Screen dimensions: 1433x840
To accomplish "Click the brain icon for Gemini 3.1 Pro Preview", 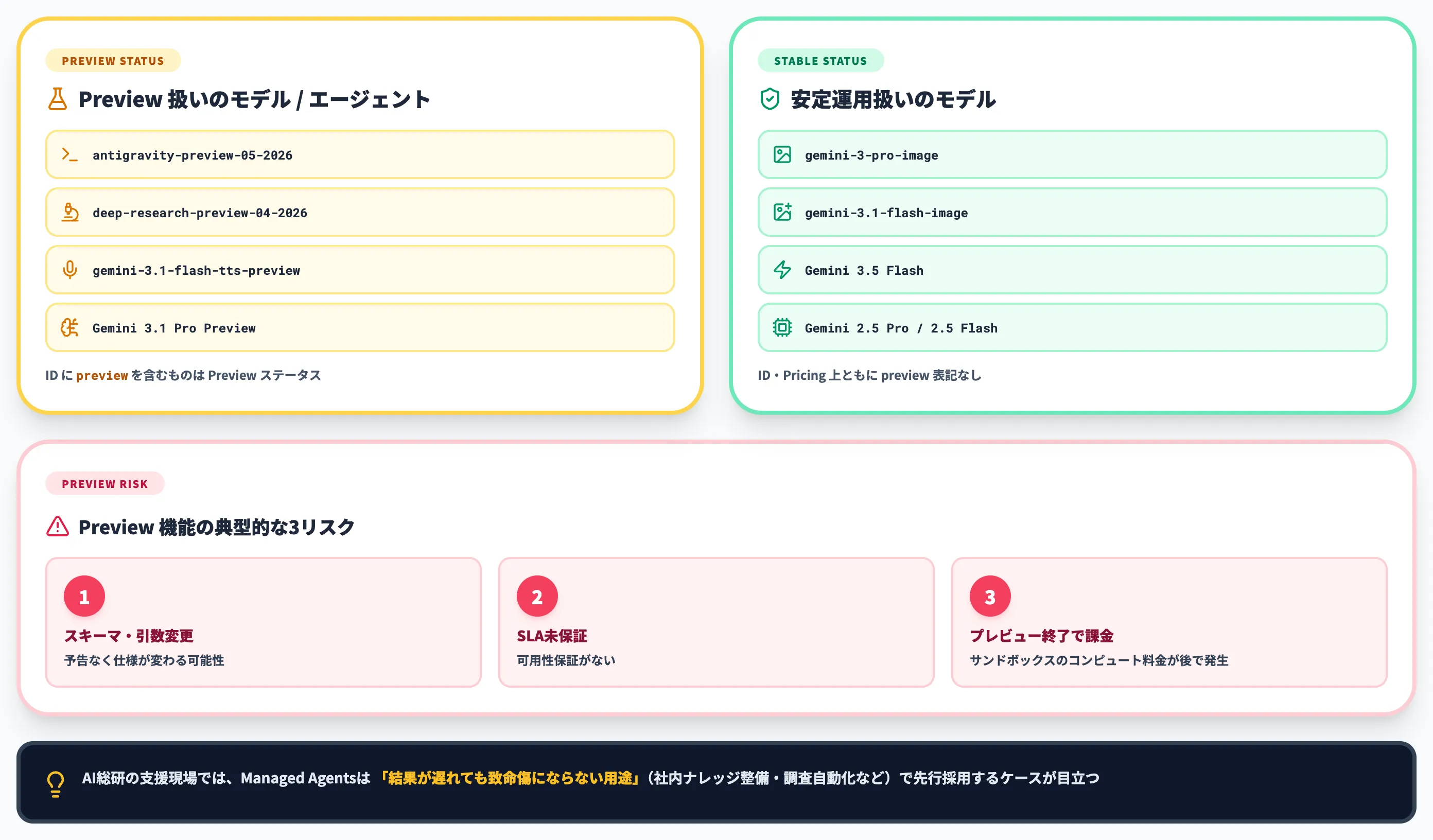I will 70,327.
